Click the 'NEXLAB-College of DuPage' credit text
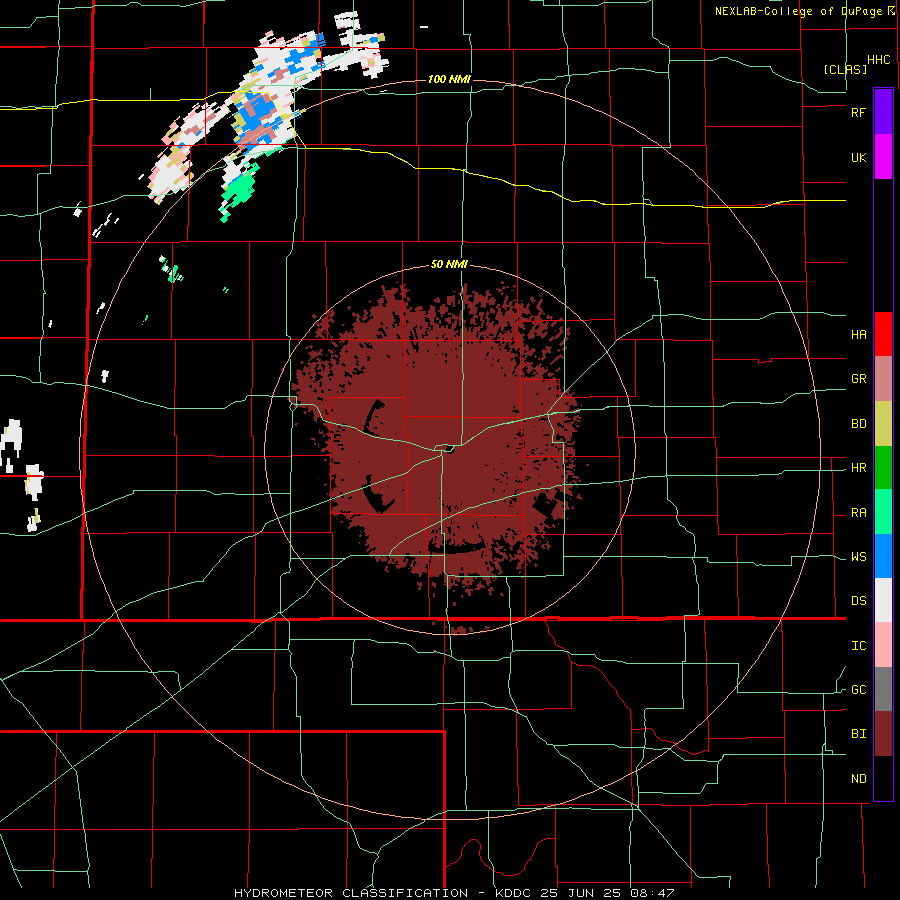Image resolution: width=900 pixels, height=900 pixels. click(798, 11)
